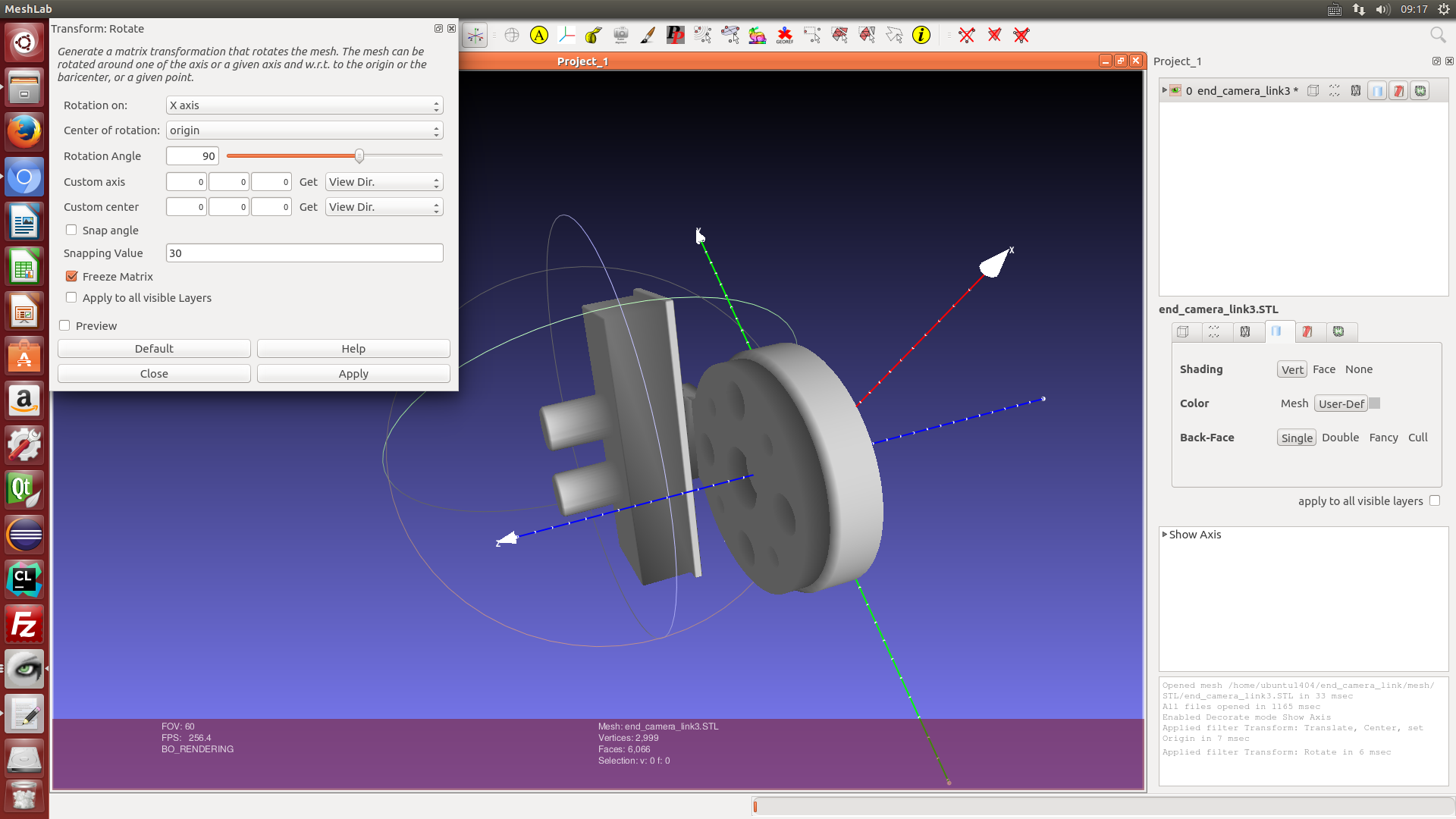Click Close in Transform Rotate dialog

click(x=154, y=374)
